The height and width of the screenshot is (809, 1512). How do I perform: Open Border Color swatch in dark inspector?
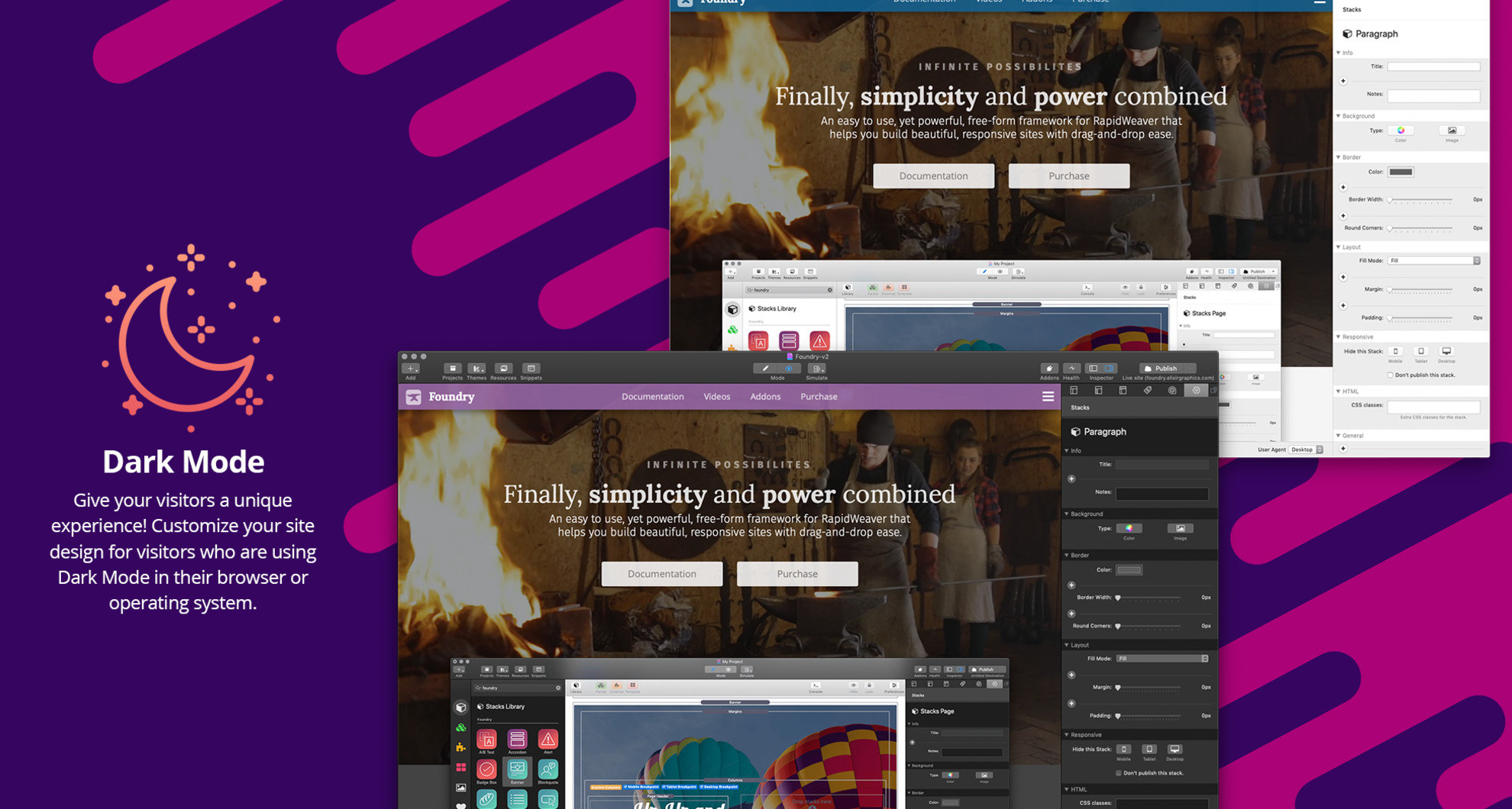(1129, 570)
